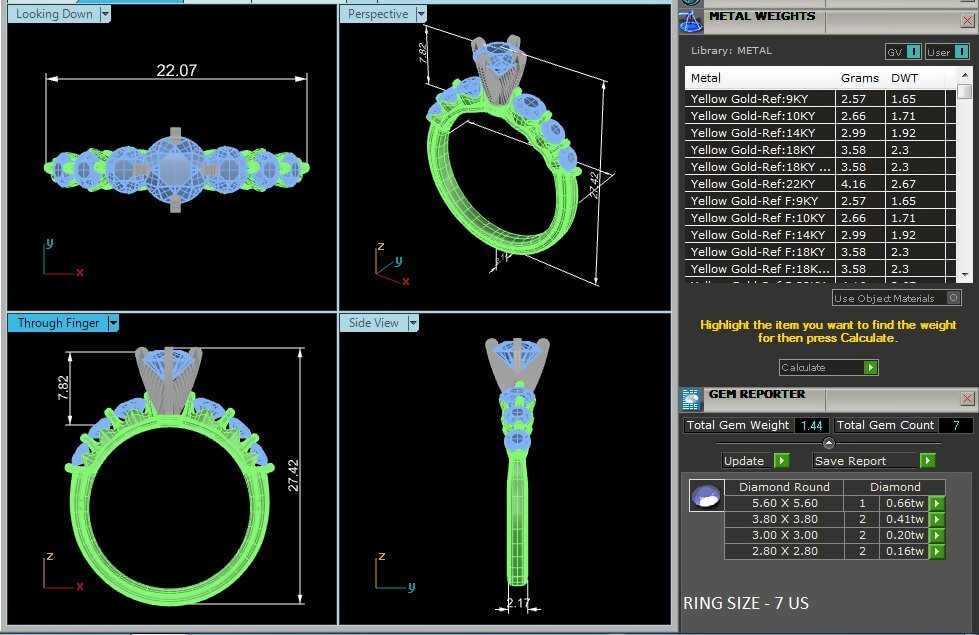979x635 pixels.
Task: Expand the Through Finger viewport dropdown
Action: point(113,323)
